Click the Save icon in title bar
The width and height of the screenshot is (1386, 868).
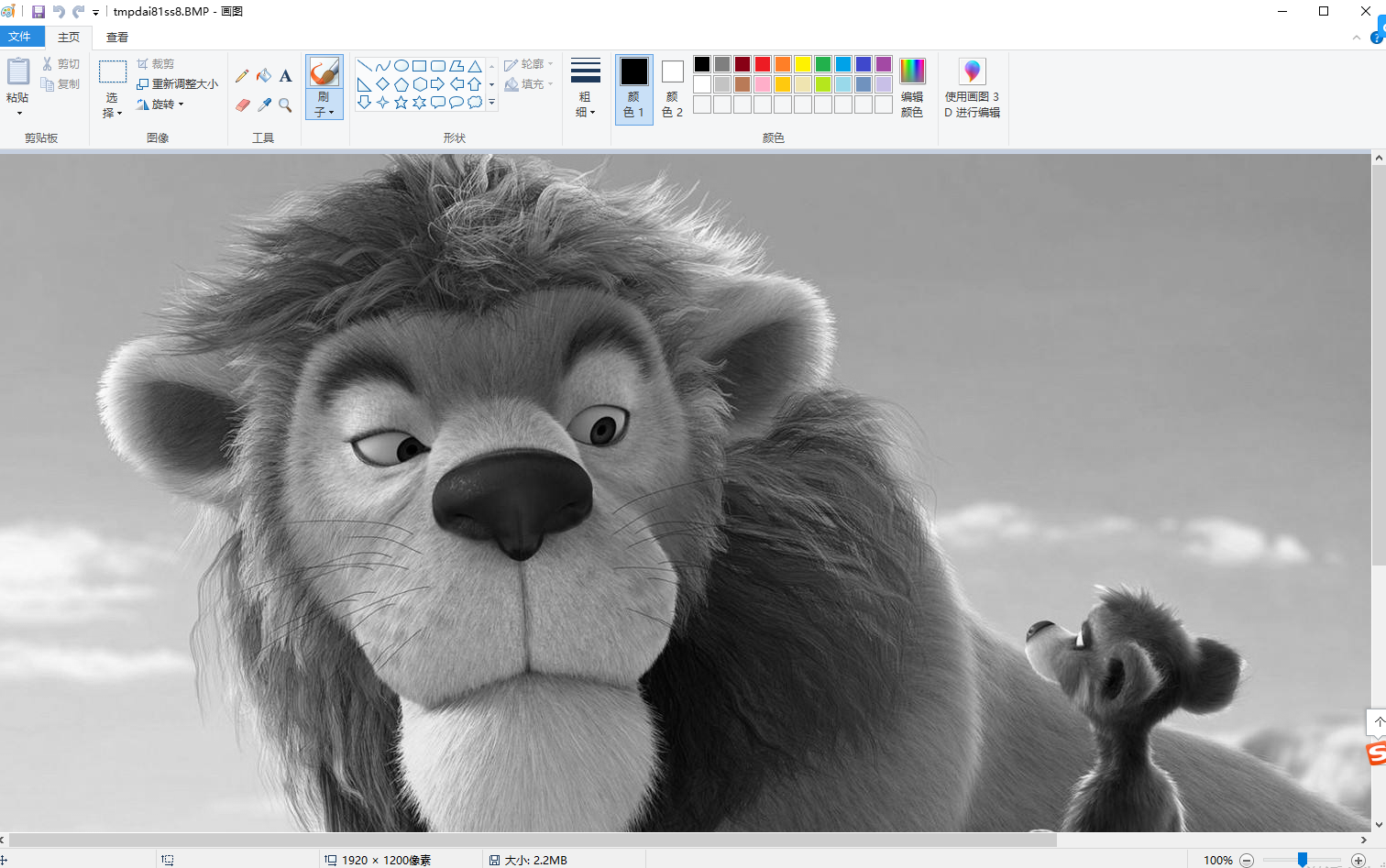coord(38,12)
